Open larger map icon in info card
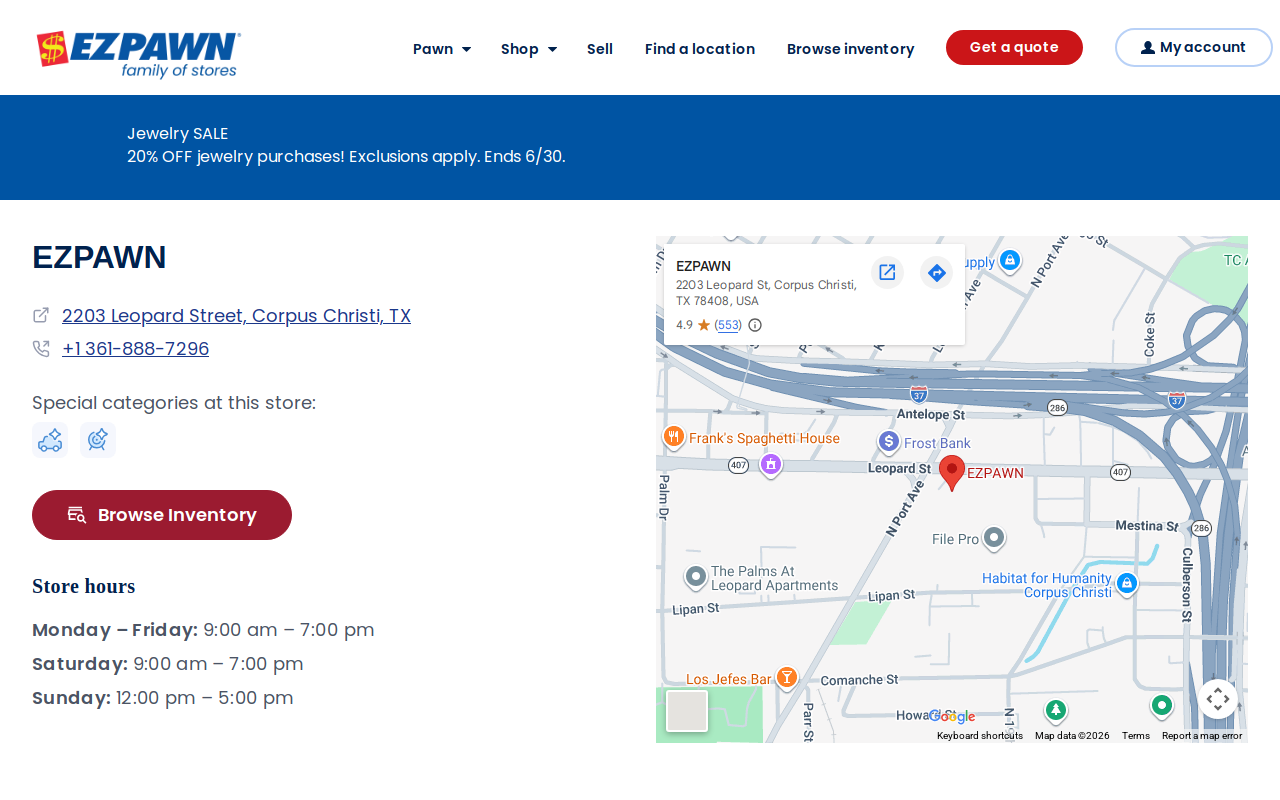 pyautogui.click(x=887, y=272)
